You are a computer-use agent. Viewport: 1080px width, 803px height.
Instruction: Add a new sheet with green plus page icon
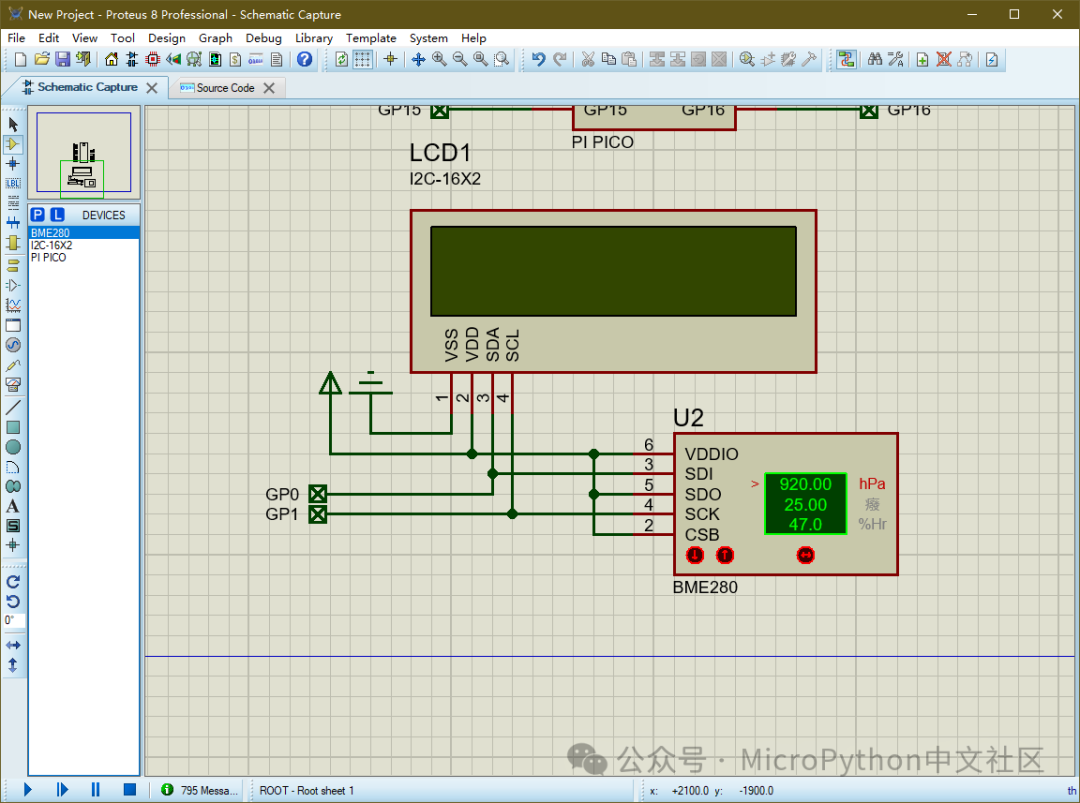922,60
